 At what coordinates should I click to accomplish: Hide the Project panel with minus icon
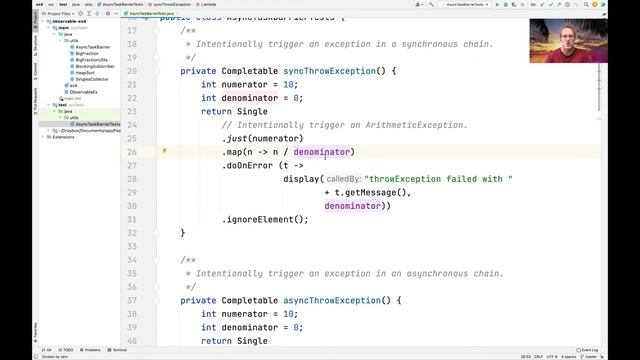(x=116, y=13)
